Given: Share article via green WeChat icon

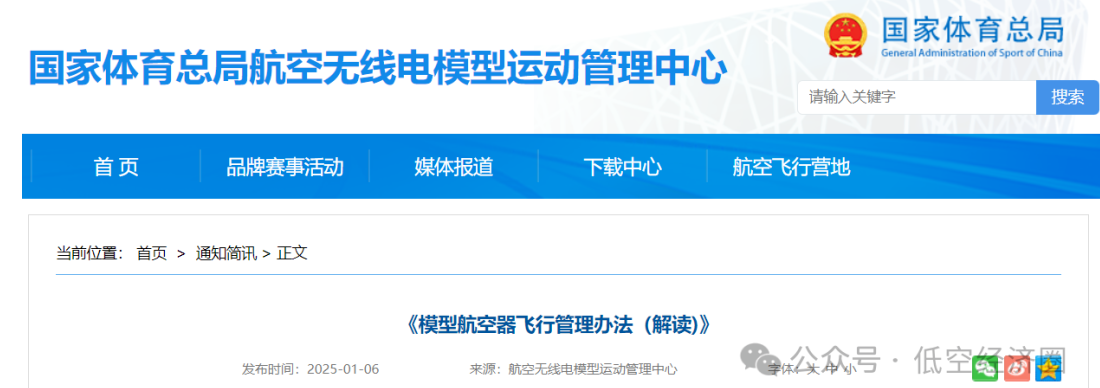Looking at the screenshot, I should pyautogui.click(x=985, y=368).
